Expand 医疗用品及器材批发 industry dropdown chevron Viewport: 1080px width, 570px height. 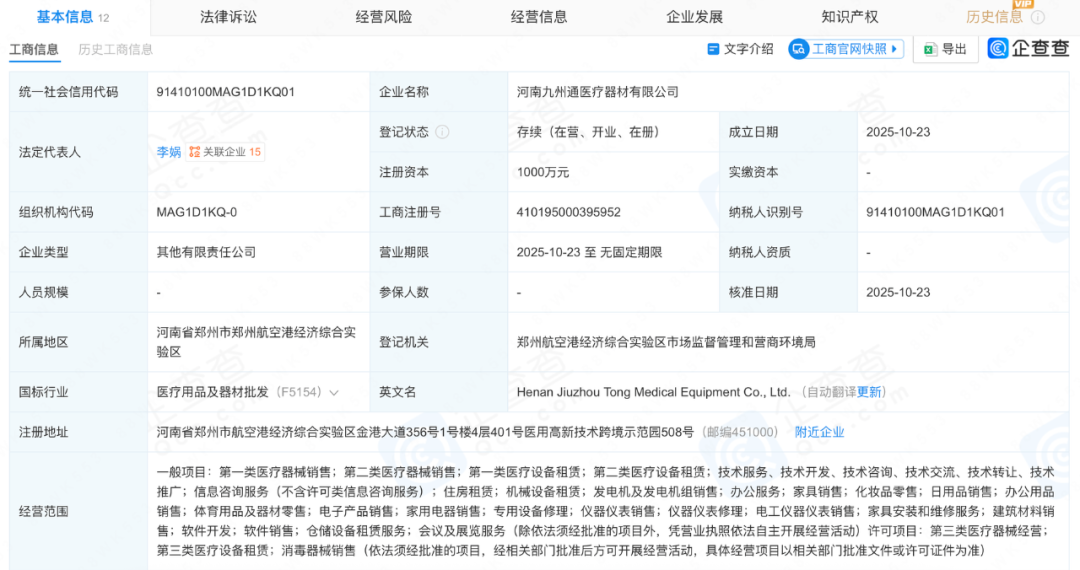coord(334,393)
